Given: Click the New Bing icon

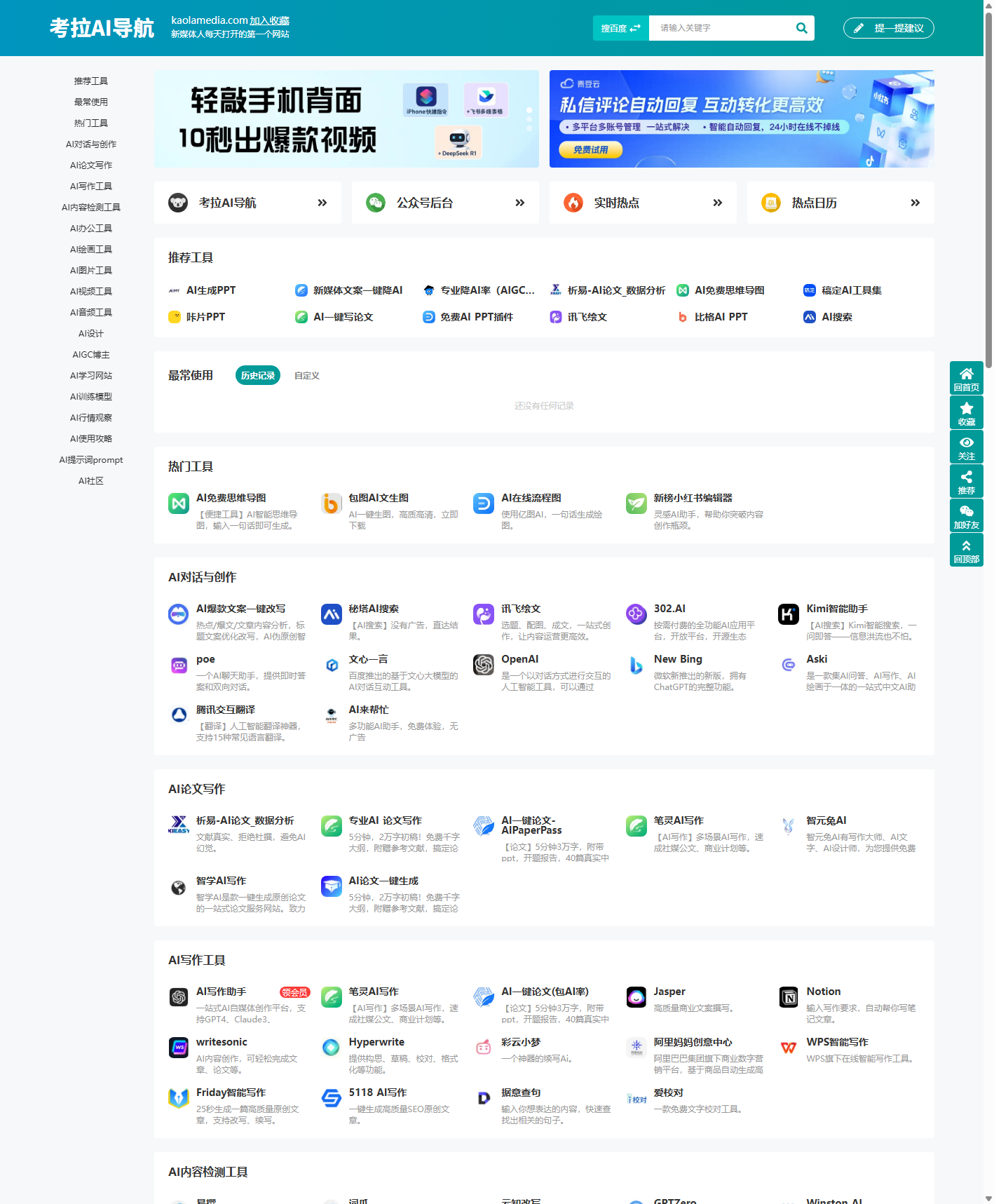Looking at the screenshot, I should coord(636,665).
